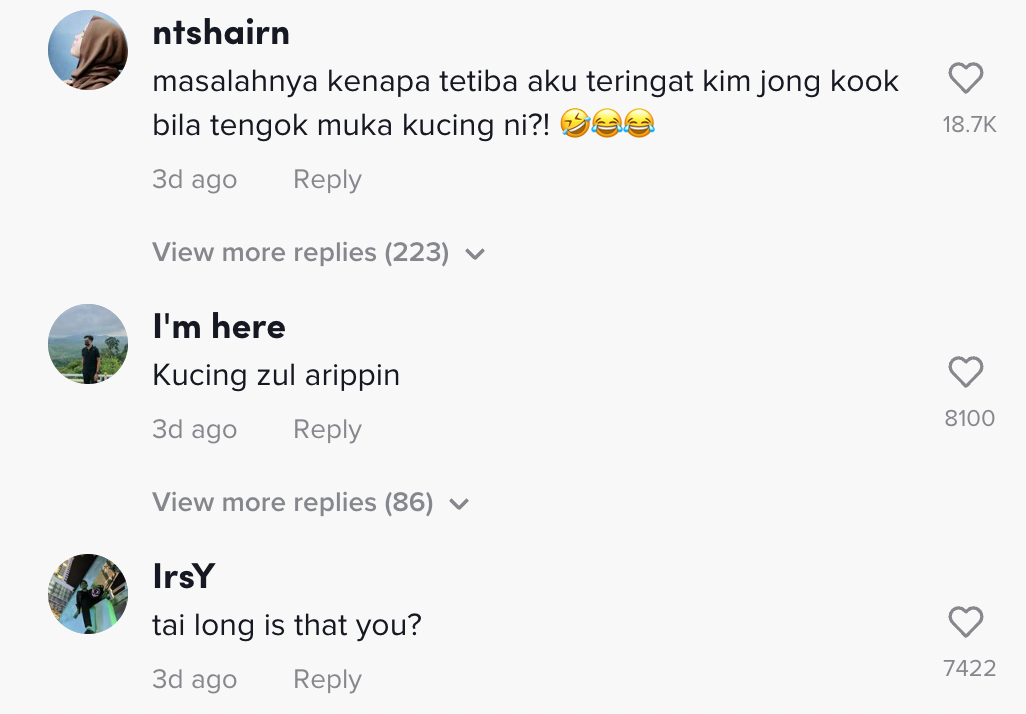This screenshot has height=714, width=1026.
Task: Heart the 'tai long is that you?' comment
Action: coord(965,622)
